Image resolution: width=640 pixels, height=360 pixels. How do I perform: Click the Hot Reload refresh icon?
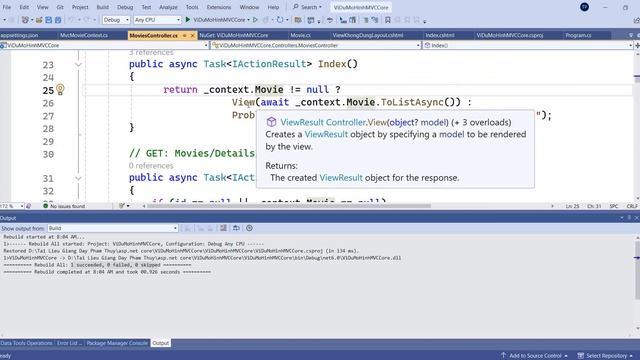tap(280, 20)
